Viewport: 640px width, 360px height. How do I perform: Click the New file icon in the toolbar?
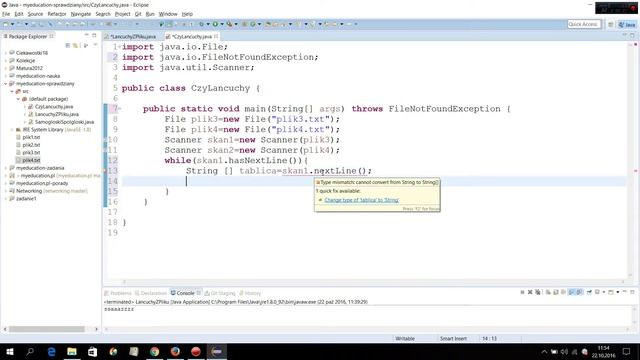(x=6, y=24)
